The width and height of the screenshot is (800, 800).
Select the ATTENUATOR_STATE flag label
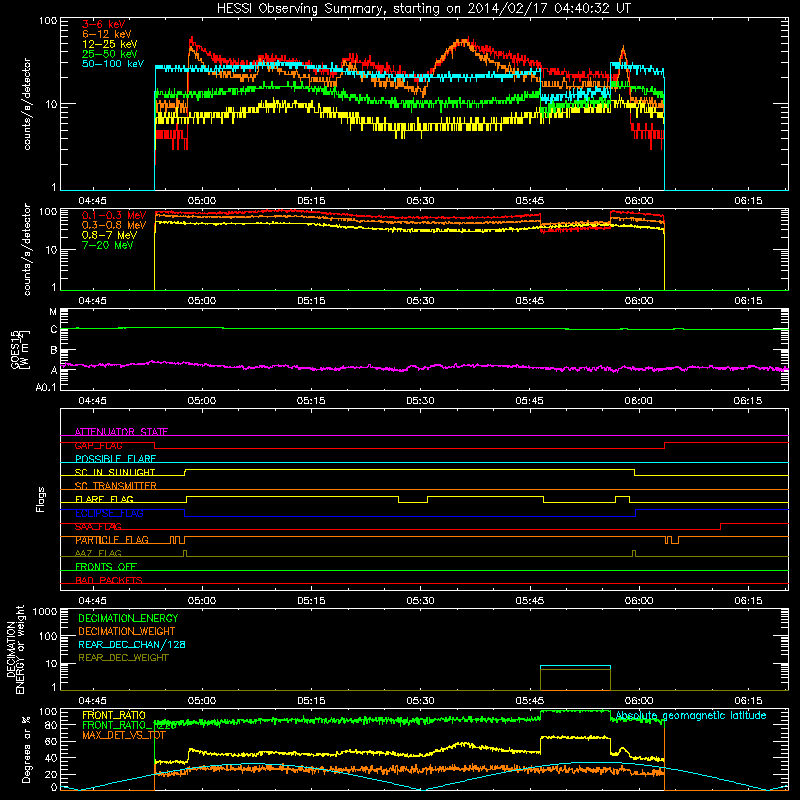point(121,432)
